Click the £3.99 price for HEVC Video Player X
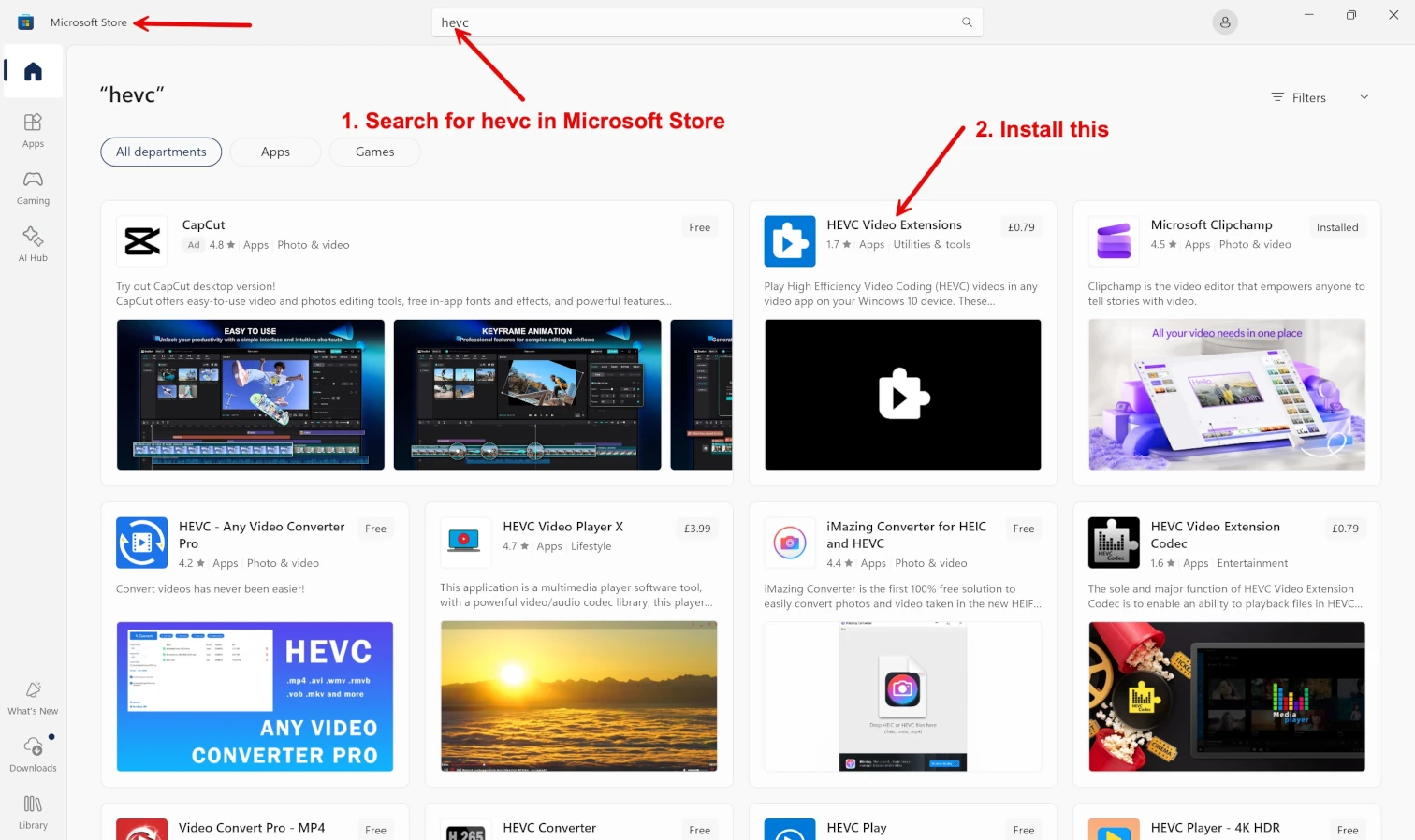1415x840 pixels. coord(697,529)
